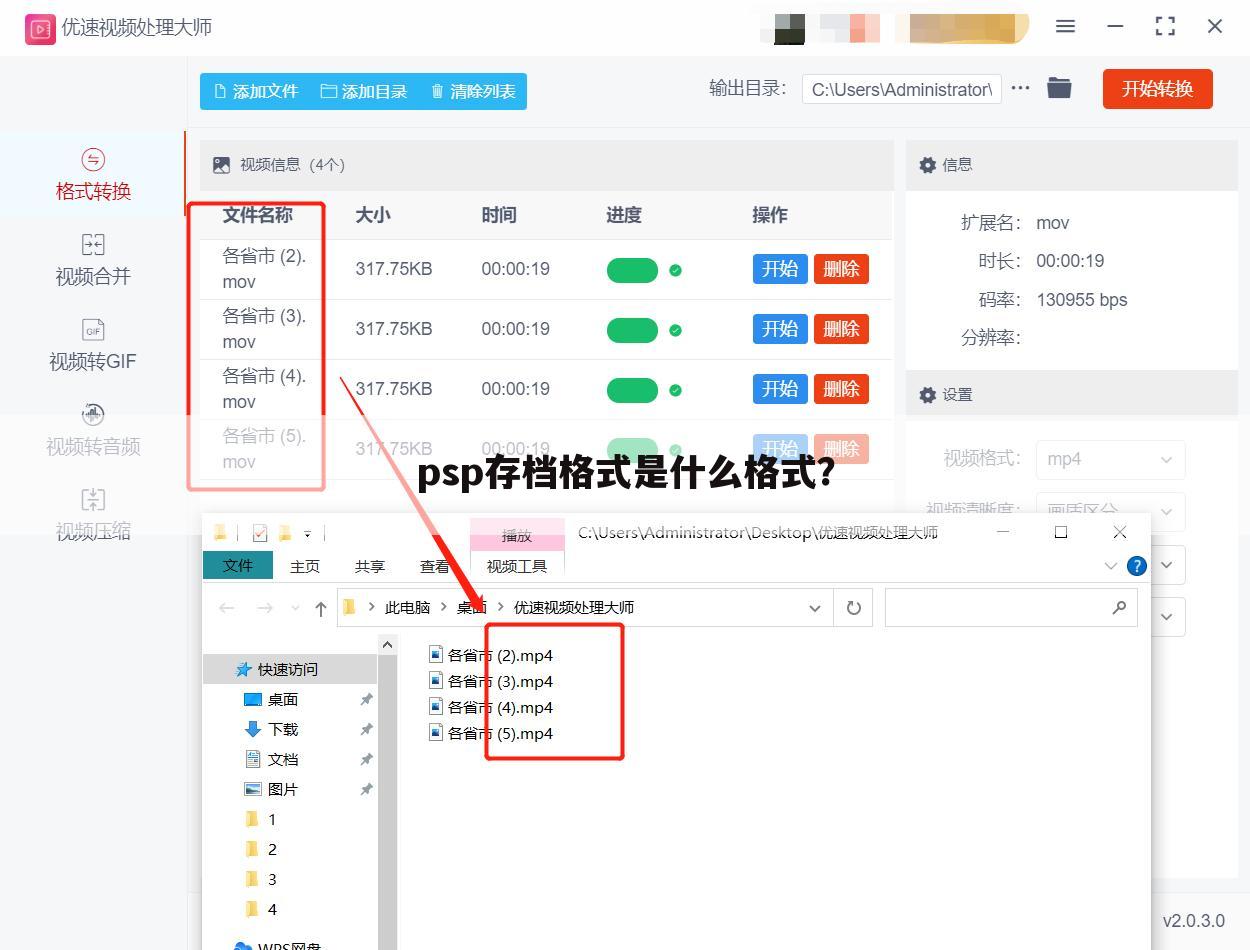Select file 各省市 (5).mp4
The image size is (1250, 950).
click(x=491, y=733)
